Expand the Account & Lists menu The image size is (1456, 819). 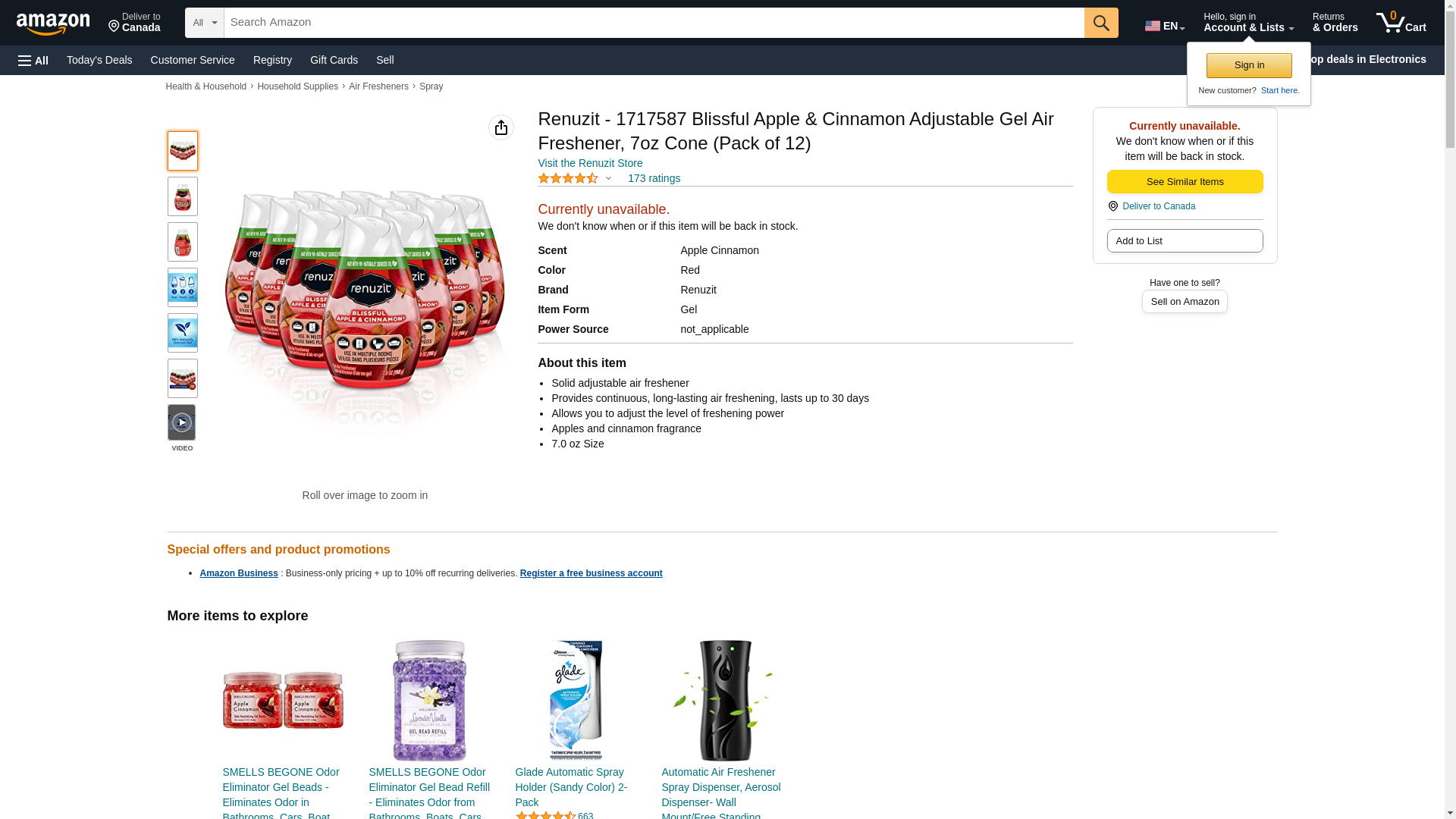pos(1248,23)
